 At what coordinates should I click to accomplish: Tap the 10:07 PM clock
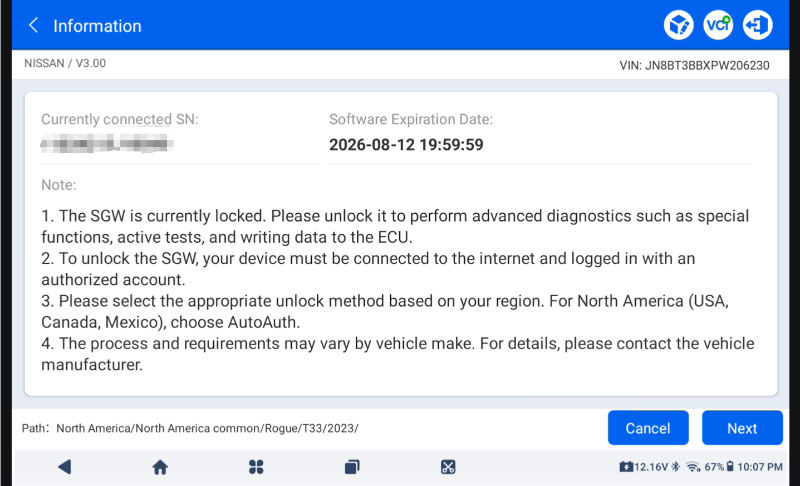tap(762, 467)
